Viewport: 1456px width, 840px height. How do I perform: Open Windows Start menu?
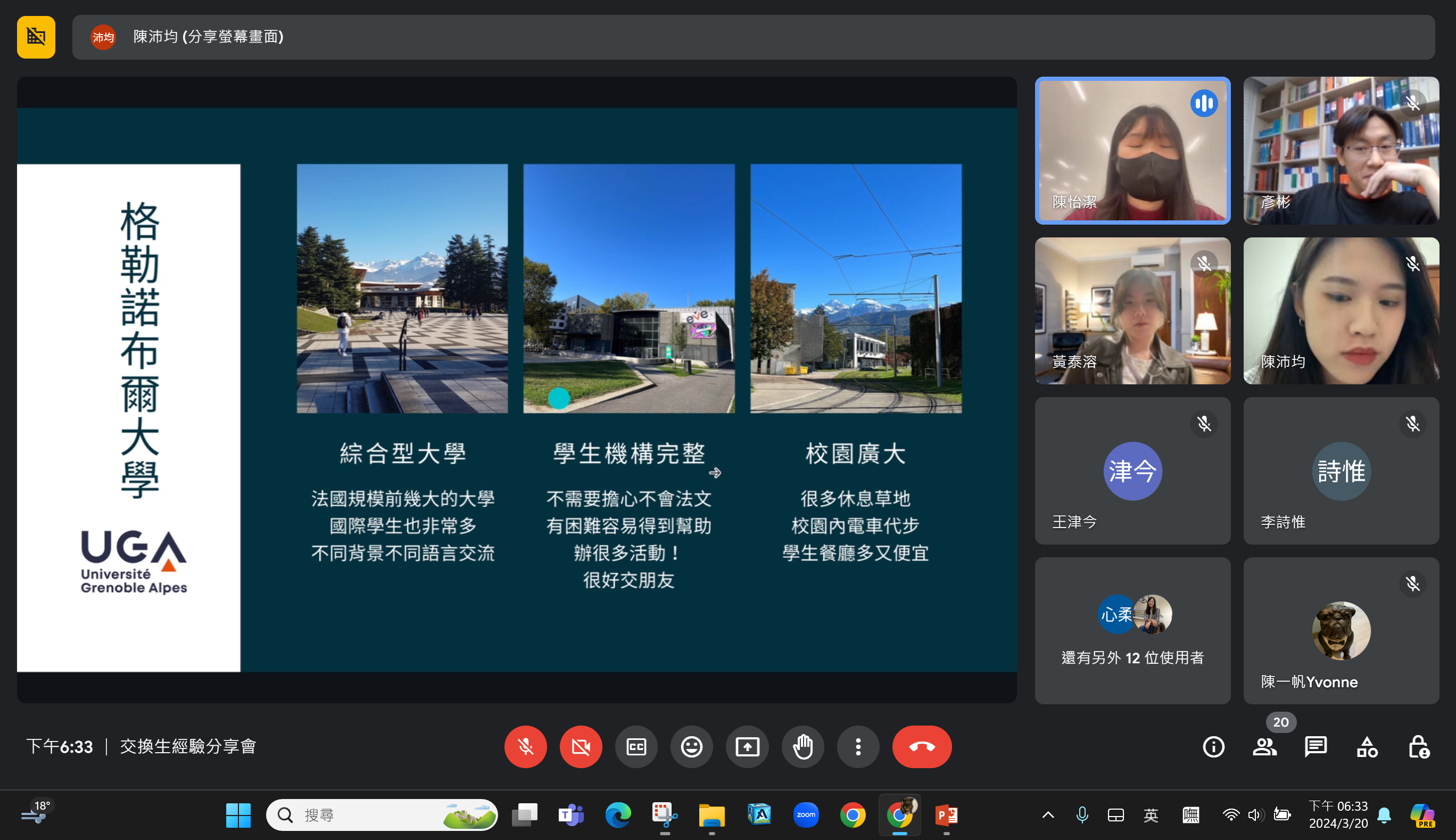pos(238,815)
